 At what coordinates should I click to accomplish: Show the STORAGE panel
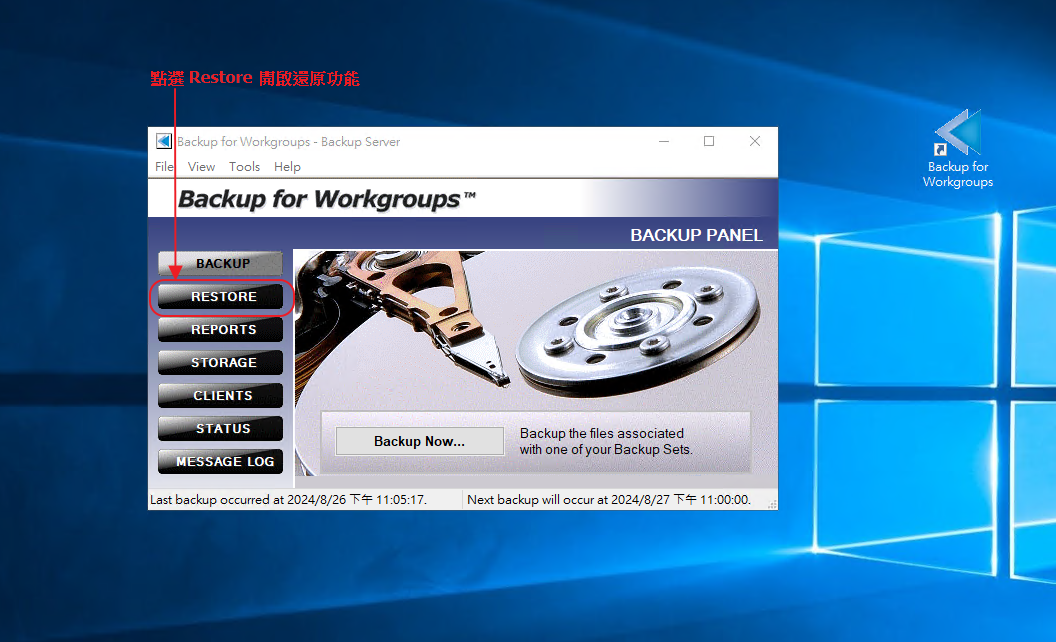coord(220,362)
